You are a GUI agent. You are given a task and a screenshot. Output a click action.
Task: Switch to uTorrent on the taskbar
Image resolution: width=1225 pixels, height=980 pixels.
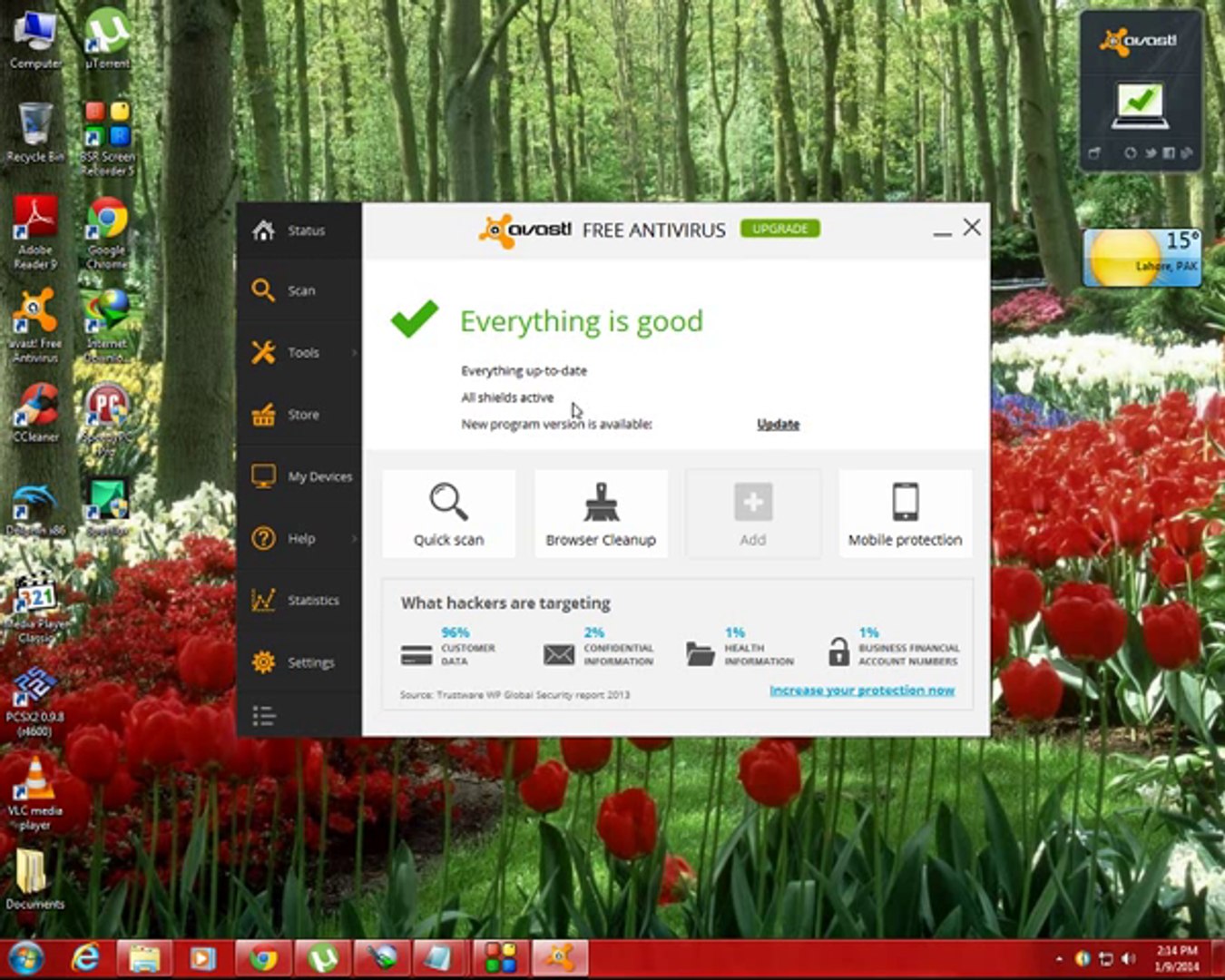(322, 958)
